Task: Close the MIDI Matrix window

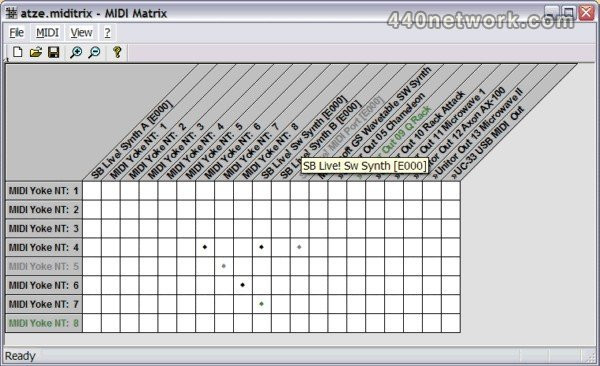Action: [x=586, y=13]
